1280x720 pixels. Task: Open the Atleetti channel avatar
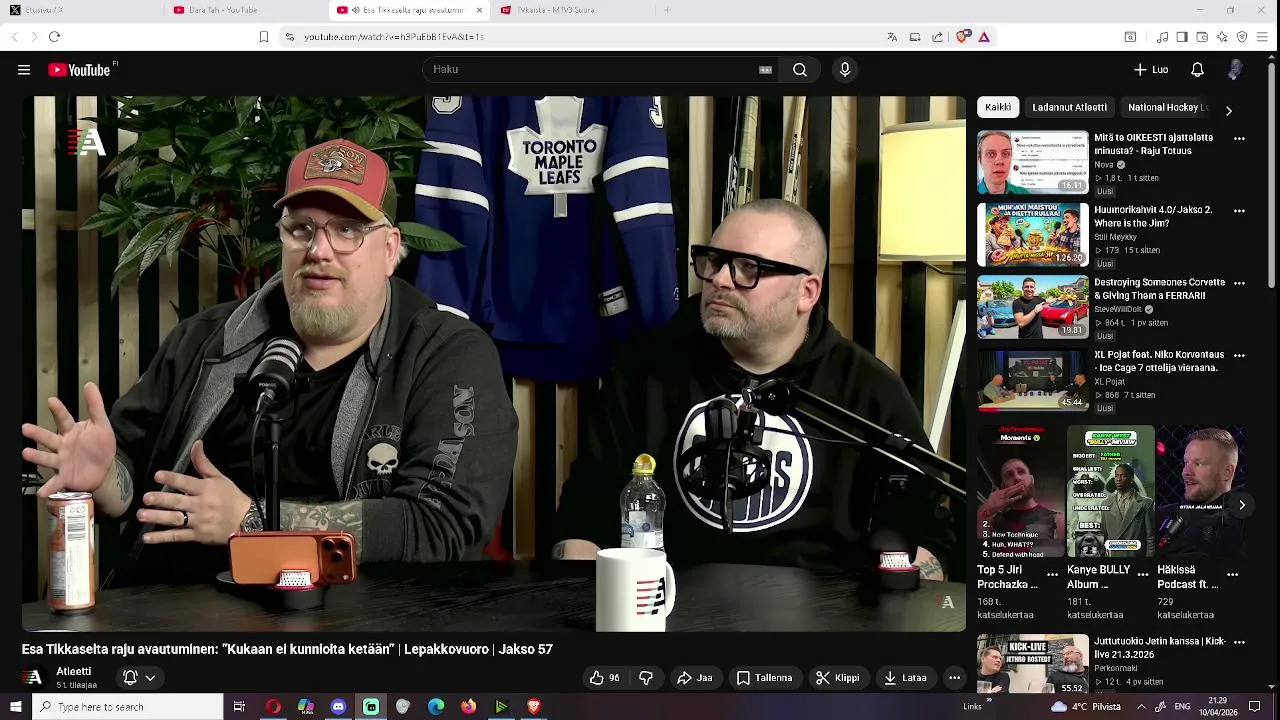click(x=34, y=678)
